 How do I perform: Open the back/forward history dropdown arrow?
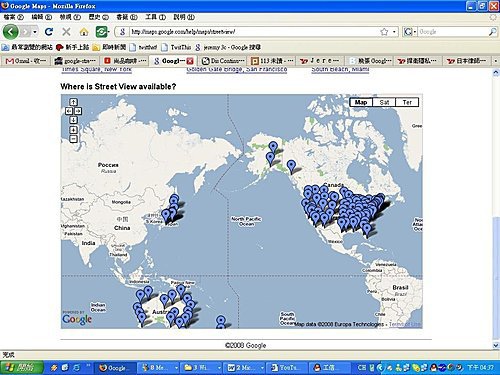pyautogui.click(x=35, y=32)
